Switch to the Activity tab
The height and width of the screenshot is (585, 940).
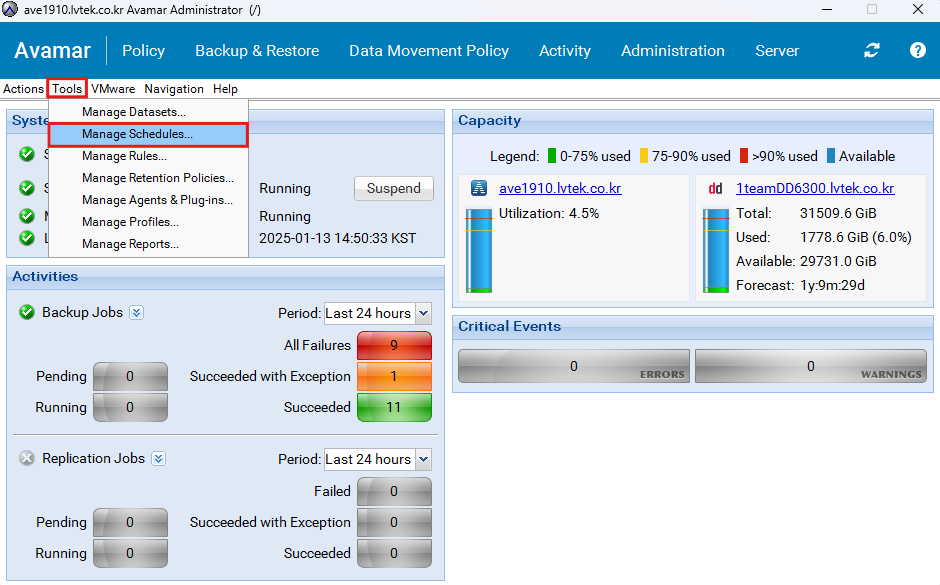coord(565,51)
